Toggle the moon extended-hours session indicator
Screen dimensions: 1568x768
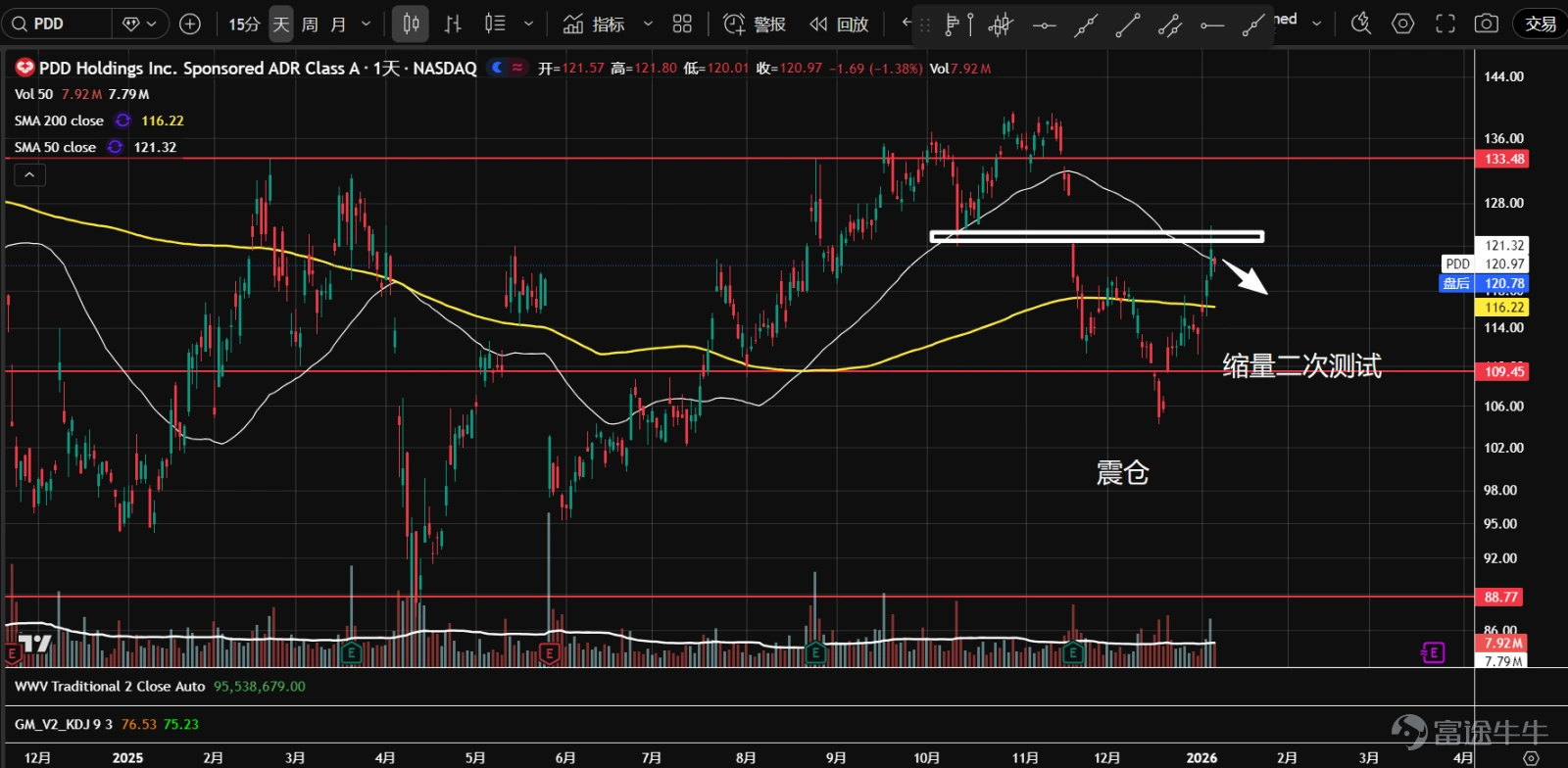[498, 68]
